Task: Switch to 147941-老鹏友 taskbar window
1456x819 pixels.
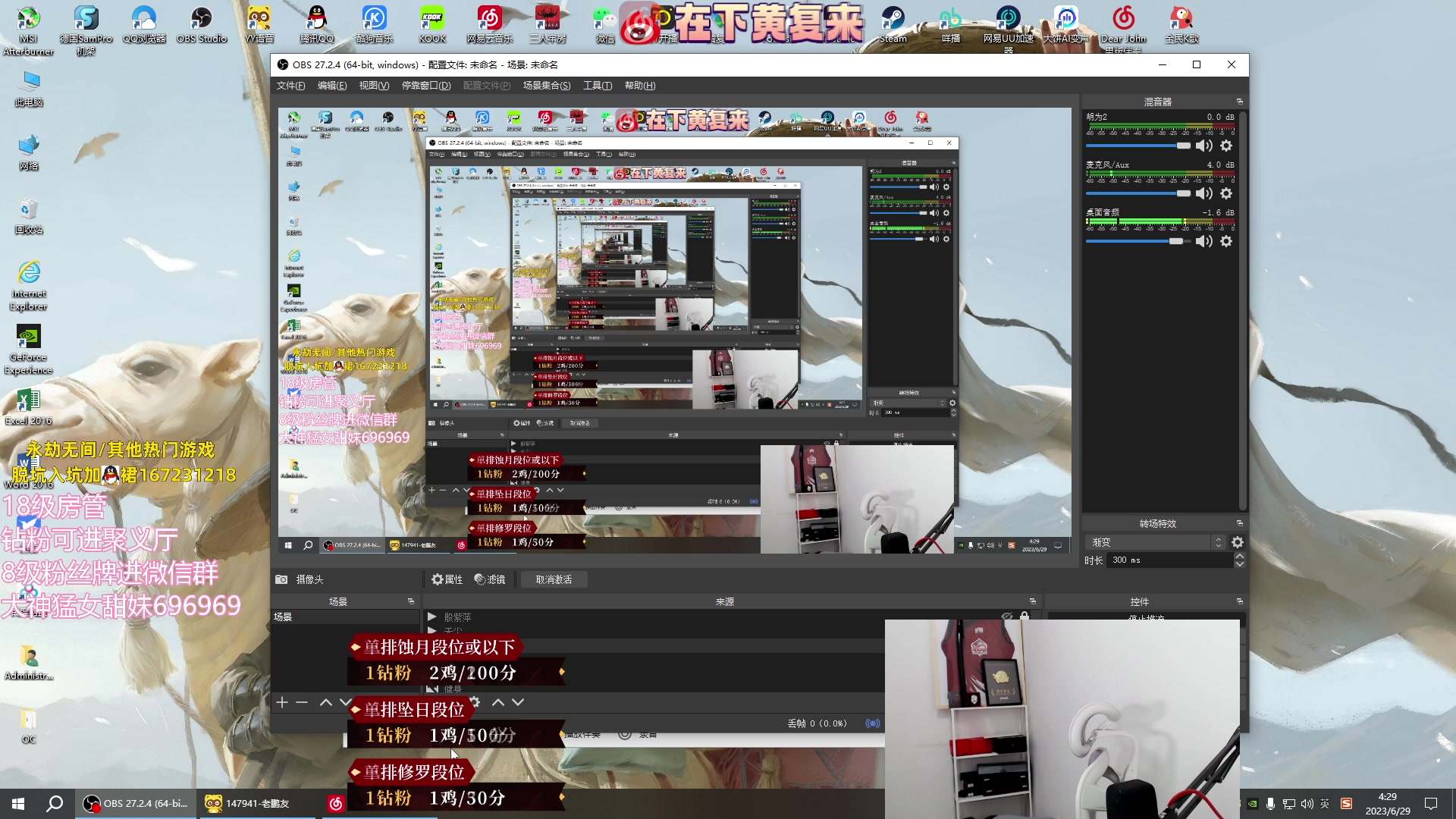Action: click(257, 804)
